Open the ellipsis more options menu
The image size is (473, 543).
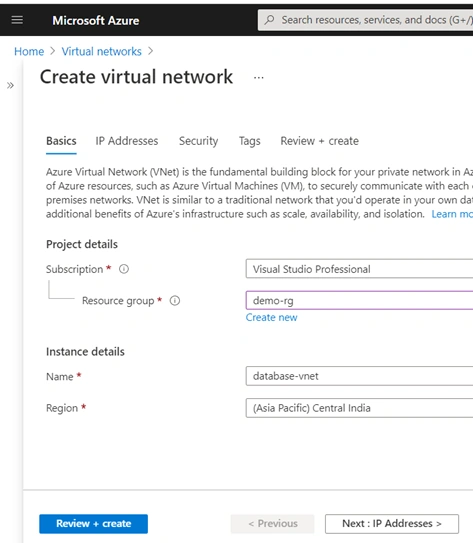coord(259,78)
